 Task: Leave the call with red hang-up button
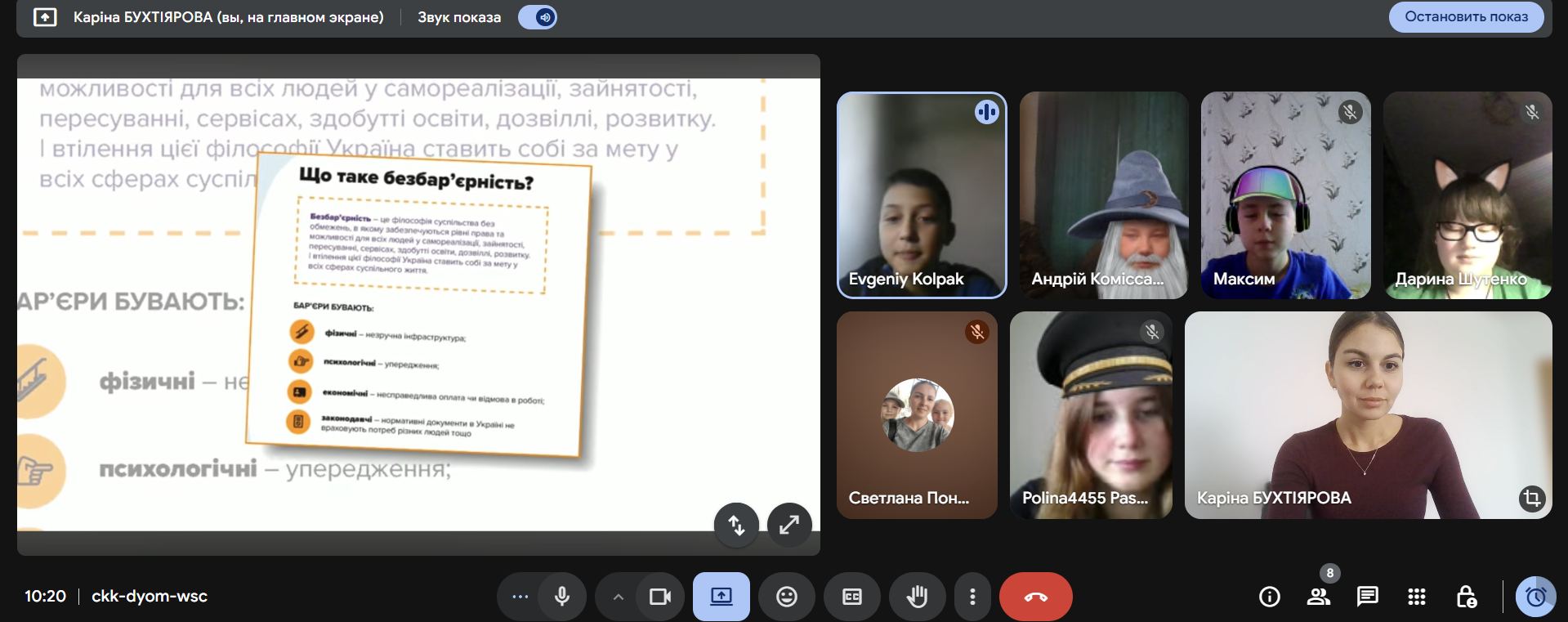click(1035, 597)
